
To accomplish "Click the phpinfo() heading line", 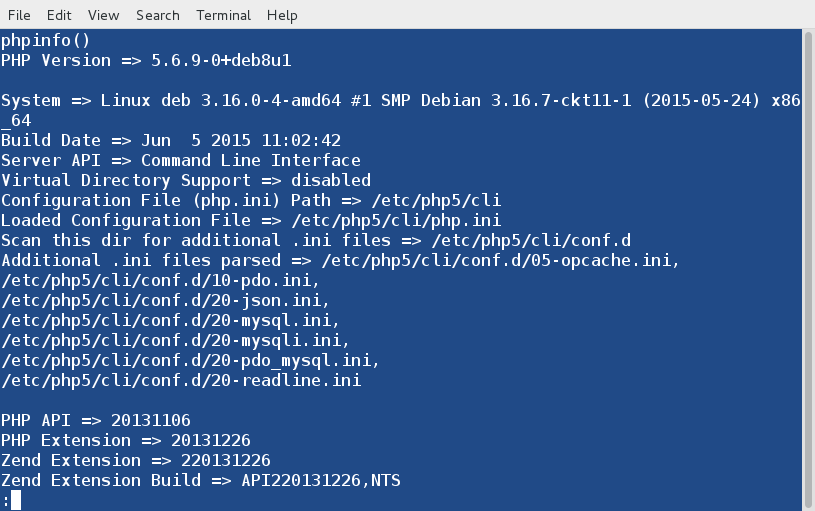I will pos(45,40).
